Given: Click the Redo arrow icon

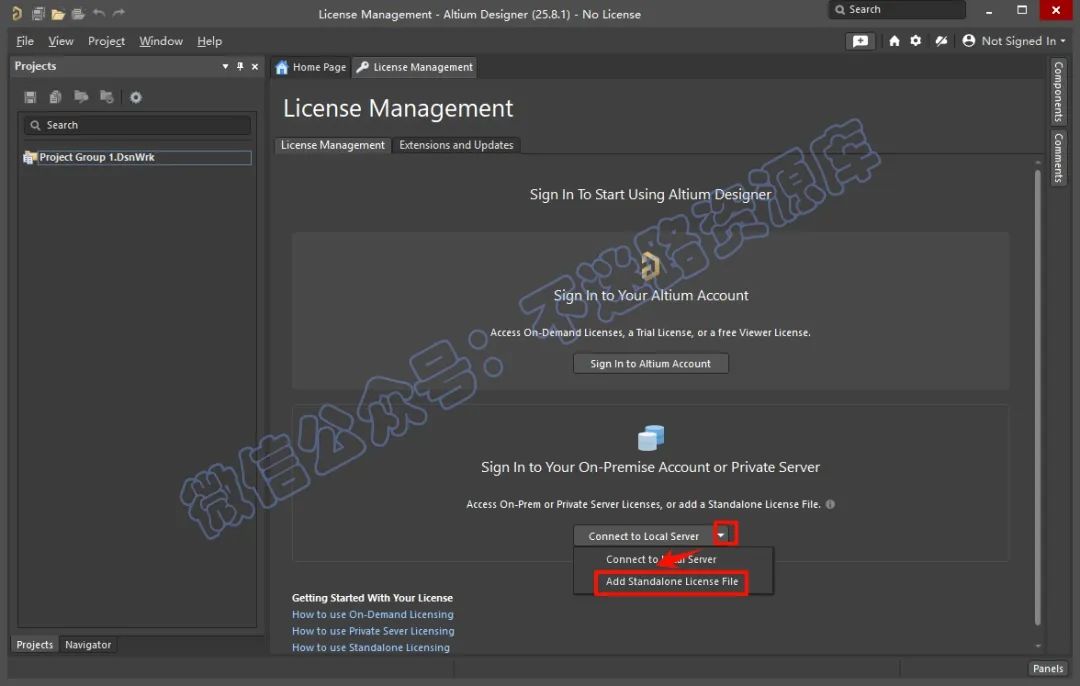Looking at the screenshot, I should tap(118, 13).
